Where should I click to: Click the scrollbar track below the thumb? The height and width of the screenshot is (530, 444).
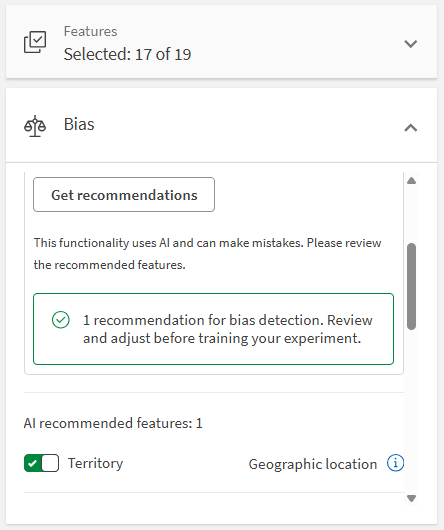click(411, 411)
